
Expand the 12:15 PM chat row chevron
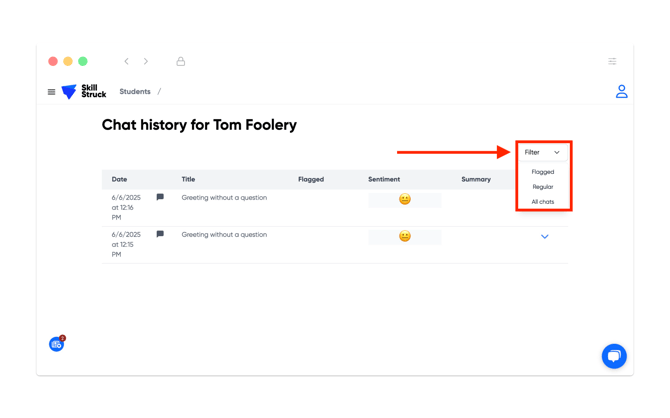pos(544,236)
